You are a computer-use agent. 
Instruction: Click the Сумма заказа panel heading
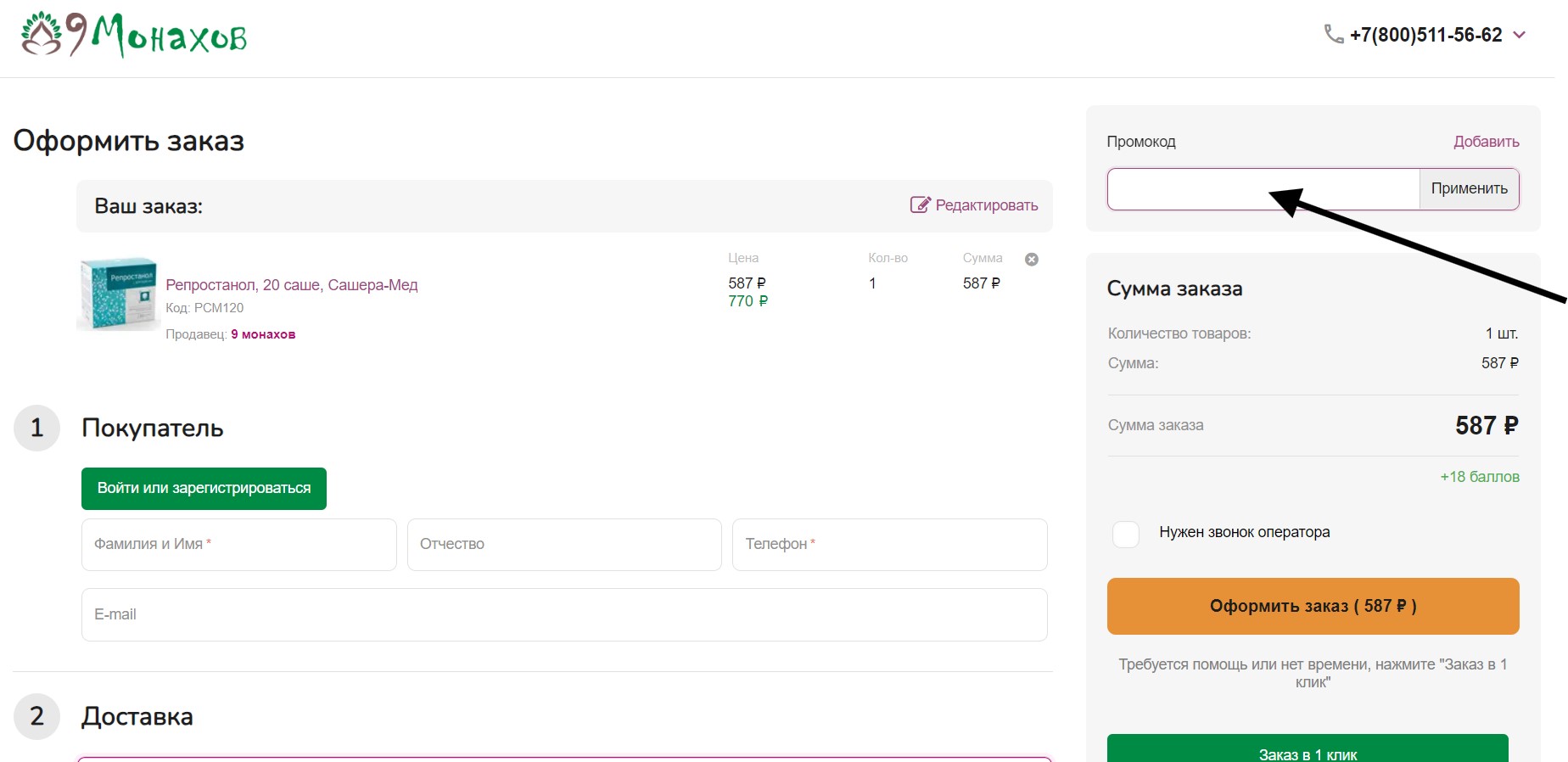pyautogui.click(x=1175, y=289)
